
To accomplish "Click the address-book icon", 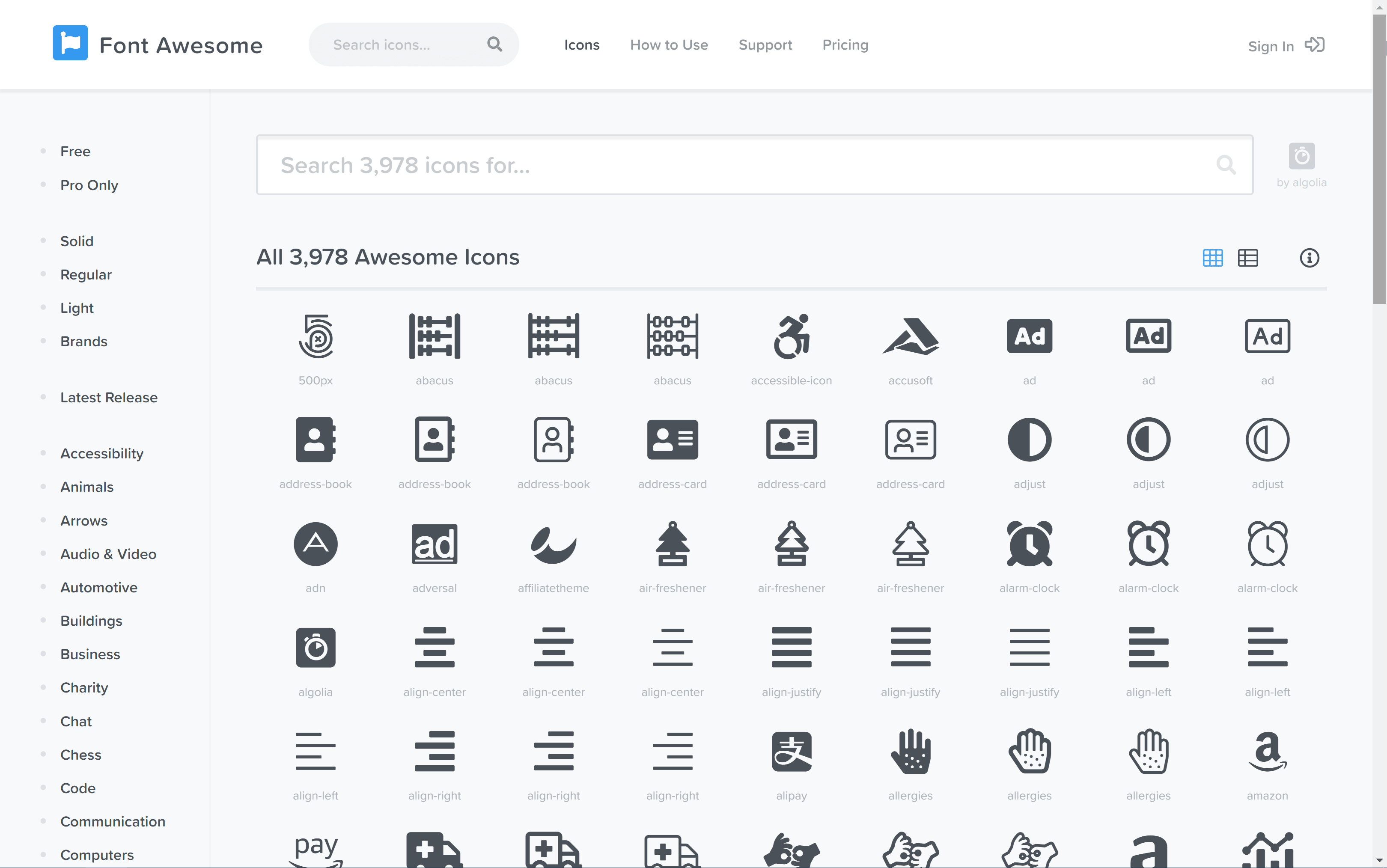I will click(315, 440).
